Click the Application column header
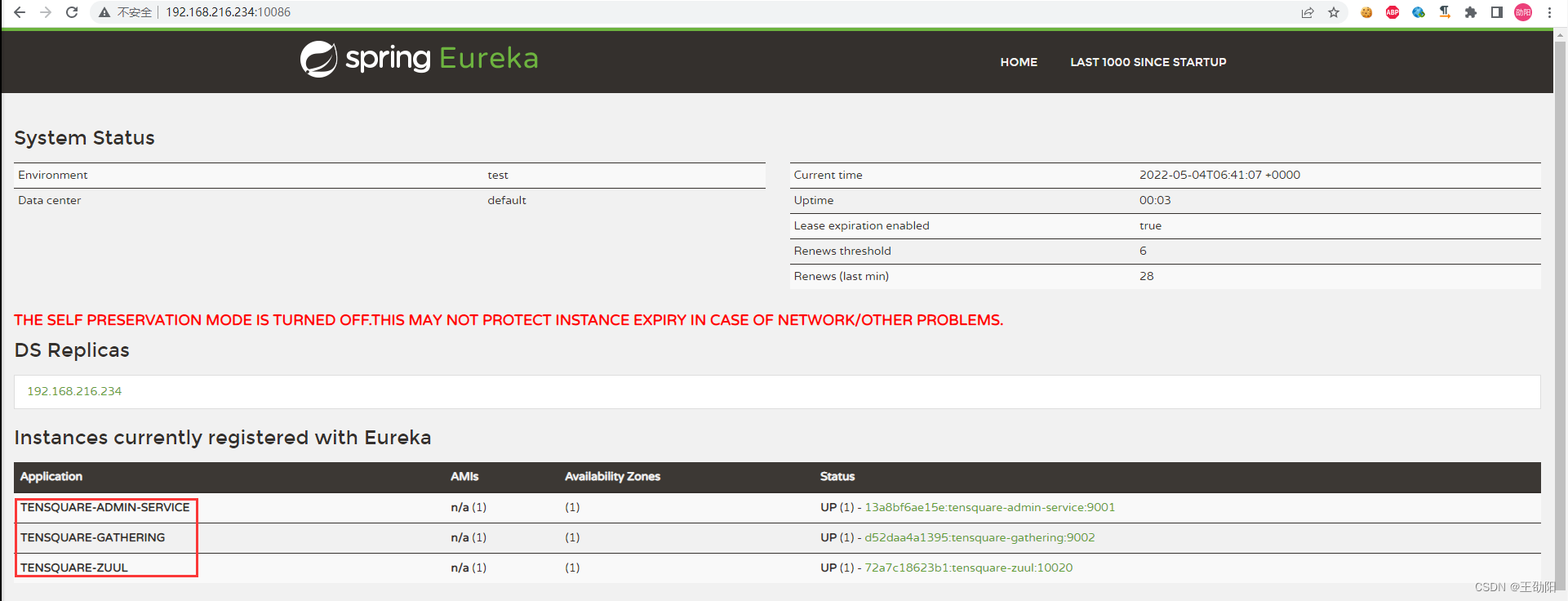The height and width of the screenshot is (601, 1568). (x=51, y=476)
